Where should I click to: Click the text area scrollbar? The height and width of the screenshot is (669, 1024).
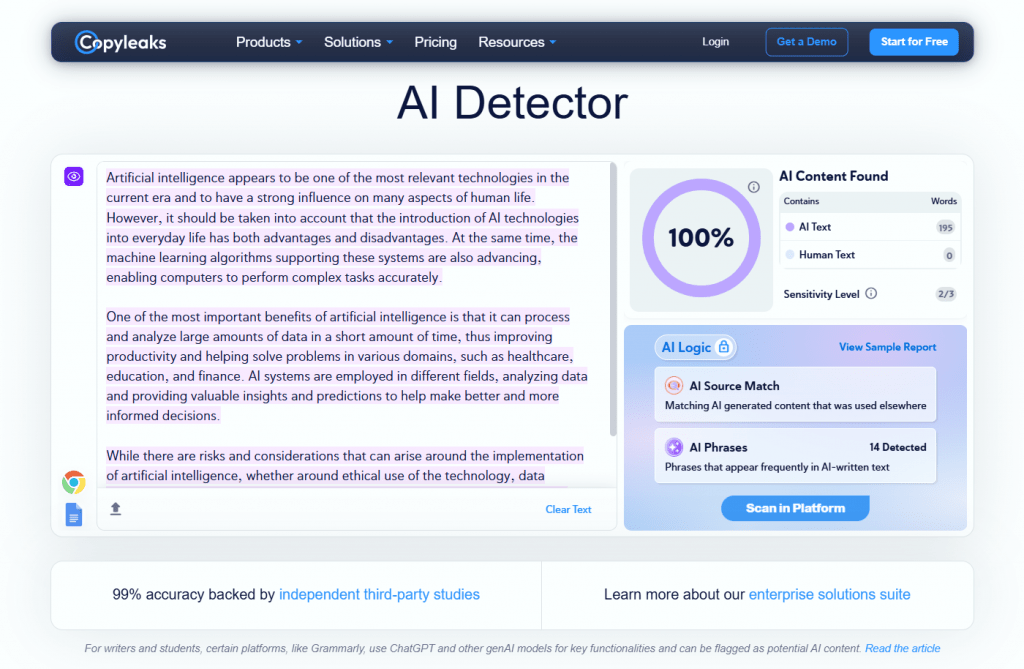[613, 299]
